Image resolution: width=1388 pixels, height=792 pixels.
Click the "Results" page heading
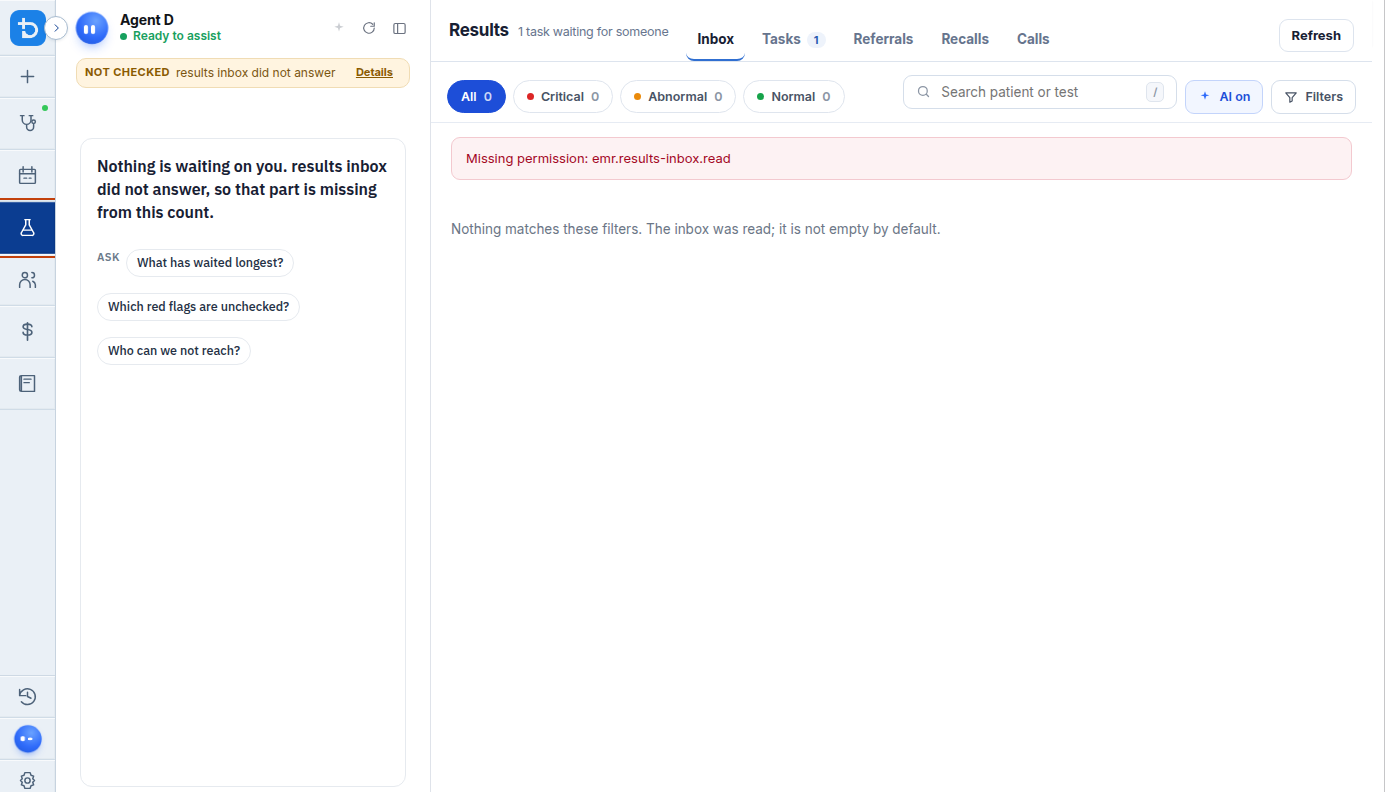pyautogui.click(x=479, y=30)
